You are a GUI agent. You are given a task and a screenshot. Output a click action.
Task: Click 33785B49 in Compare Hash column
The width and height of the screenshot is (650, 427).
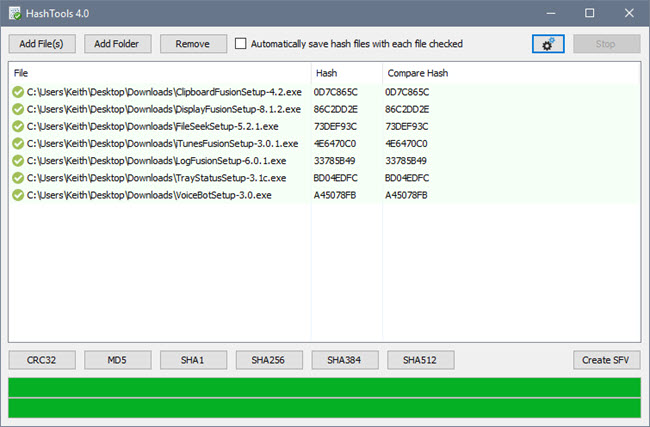coord(406,160)
